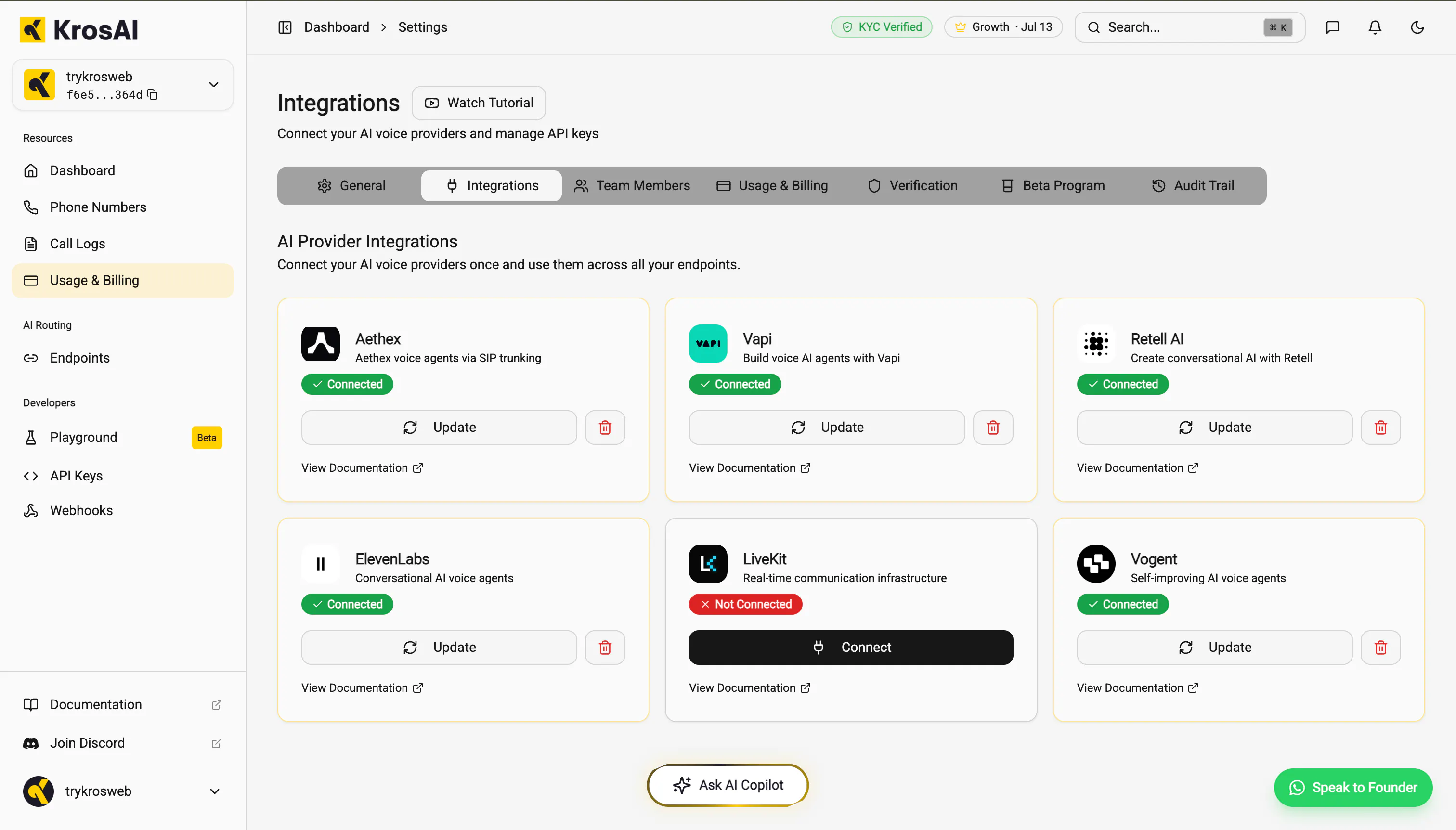Screen dimensions: 1456x830
Task: Click the Vapi provider logo
Action: 708,344
